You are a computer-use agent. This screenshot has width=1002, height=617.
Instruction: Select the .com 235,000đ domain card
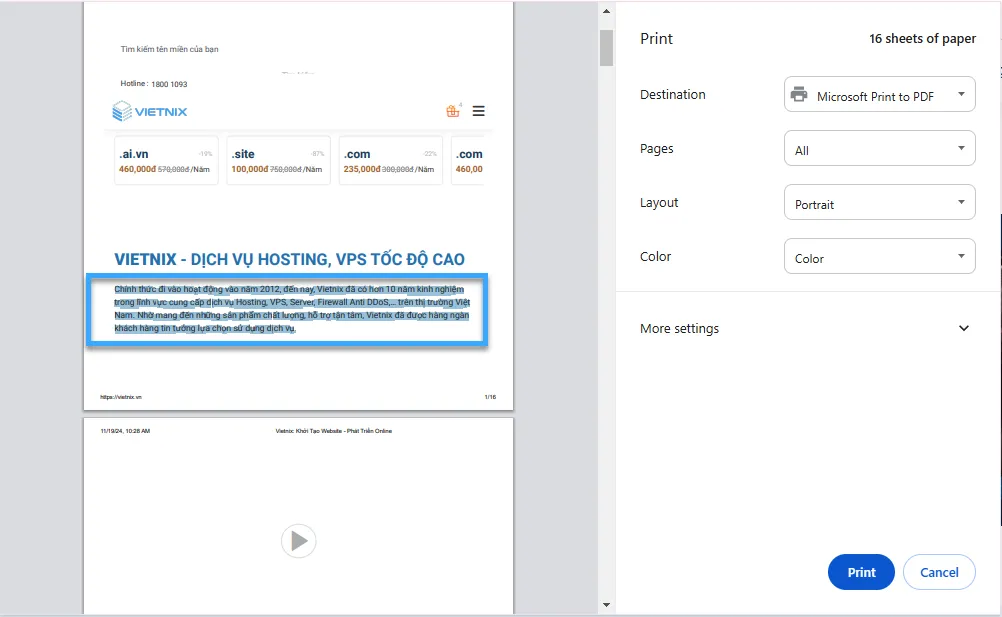pyautogui.click(x=390, y=160)
